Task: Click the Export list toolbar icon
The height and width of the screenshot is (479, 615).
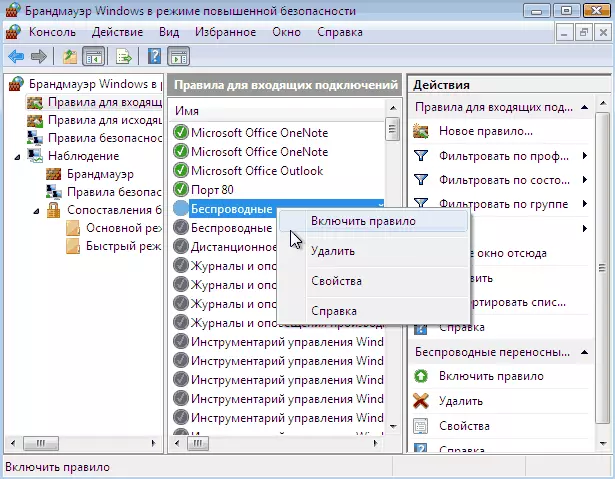Action: tap(124, 56)
